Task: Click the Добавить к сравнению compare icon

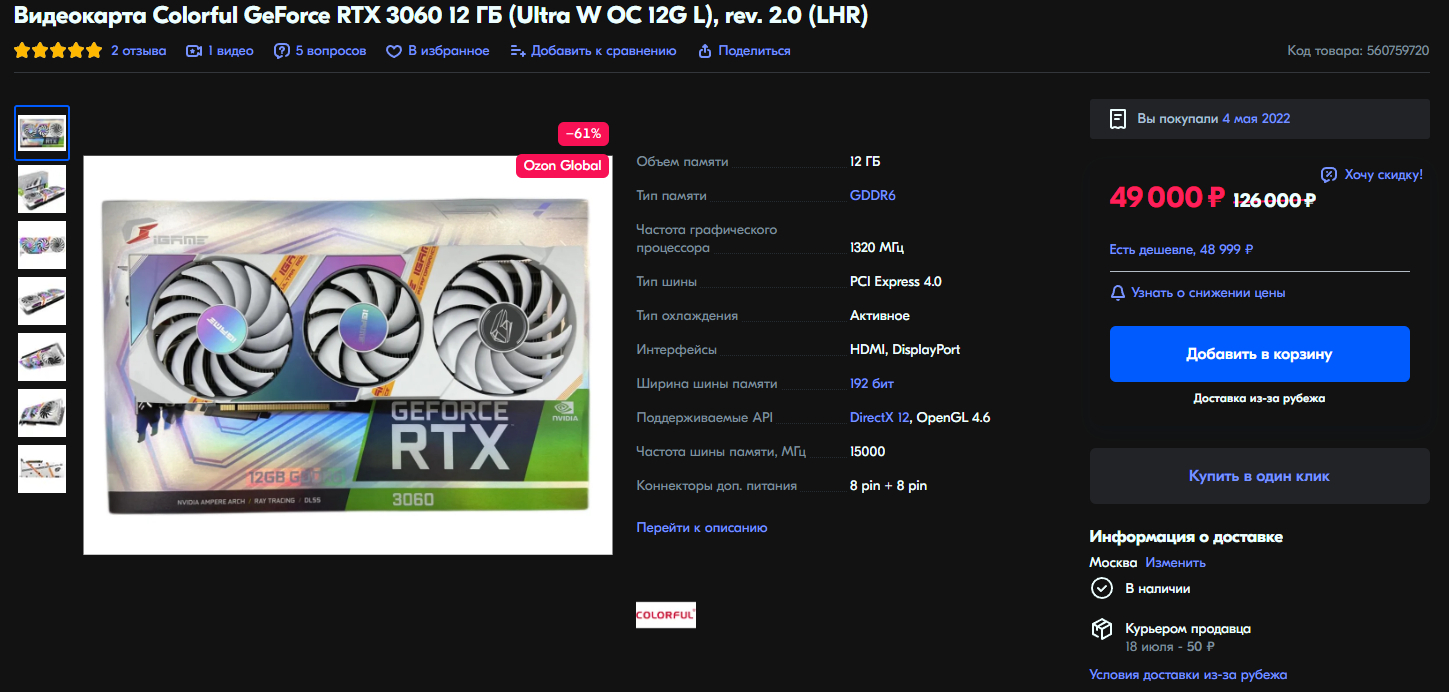Action: 518,51
